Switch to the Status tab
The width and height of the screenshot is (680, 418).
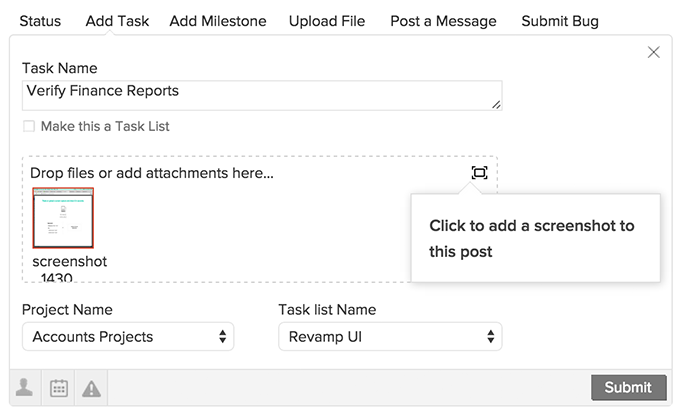click(40, 21)
